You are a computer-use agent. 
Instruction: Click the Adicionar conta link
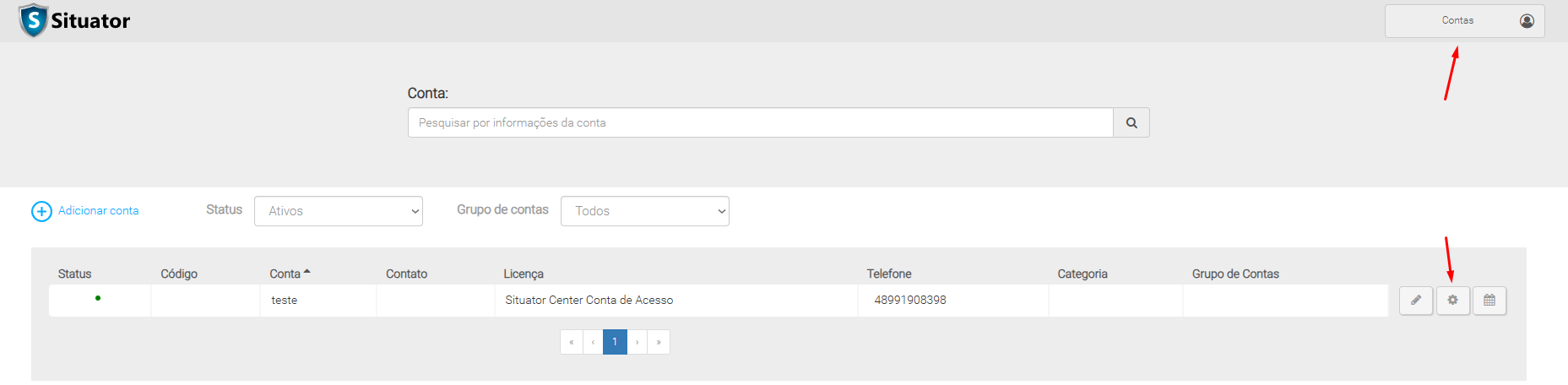pos(98,210)
